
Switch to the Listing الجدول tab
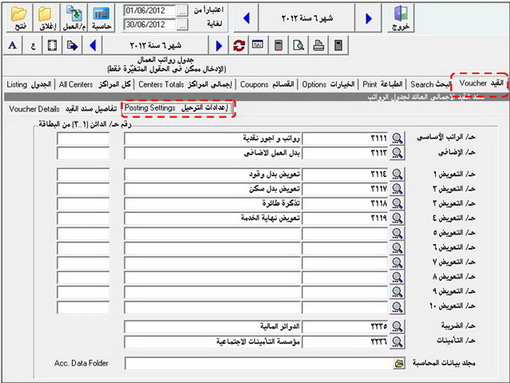click(29, 85)
